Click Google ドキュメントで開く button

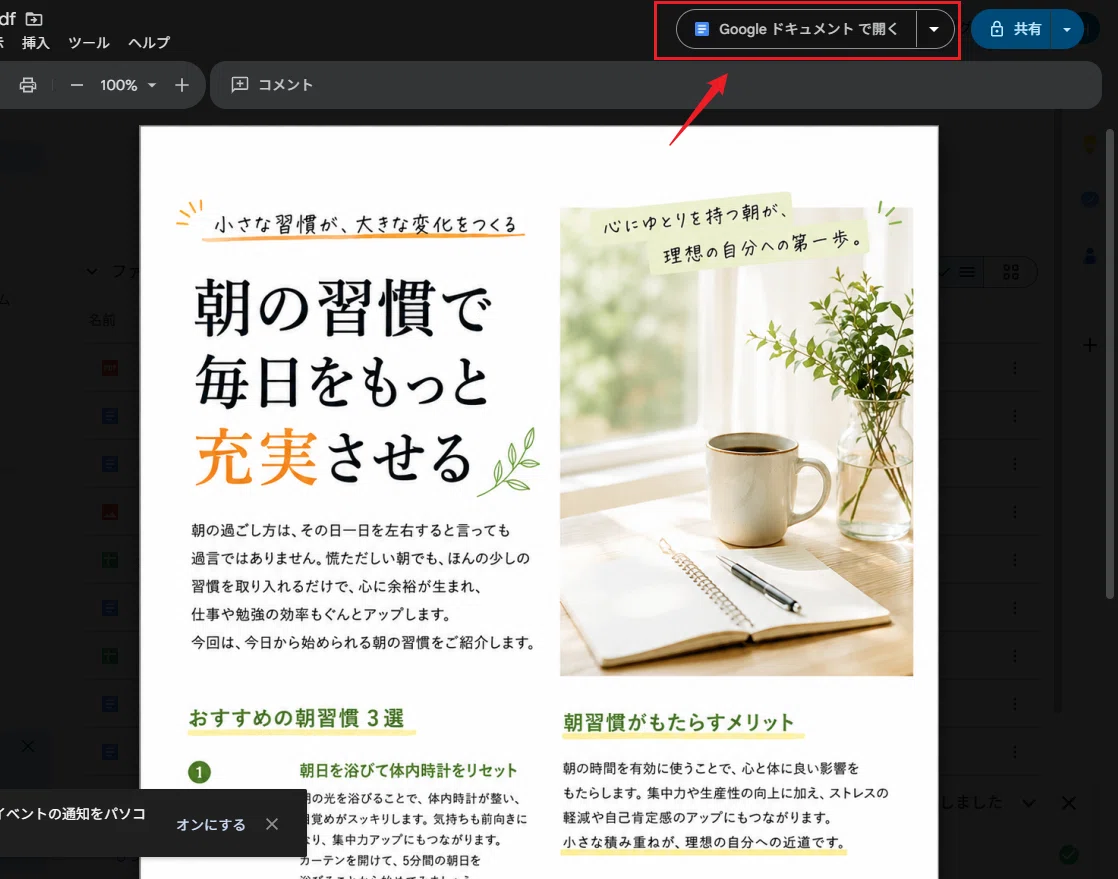[796, 29]
